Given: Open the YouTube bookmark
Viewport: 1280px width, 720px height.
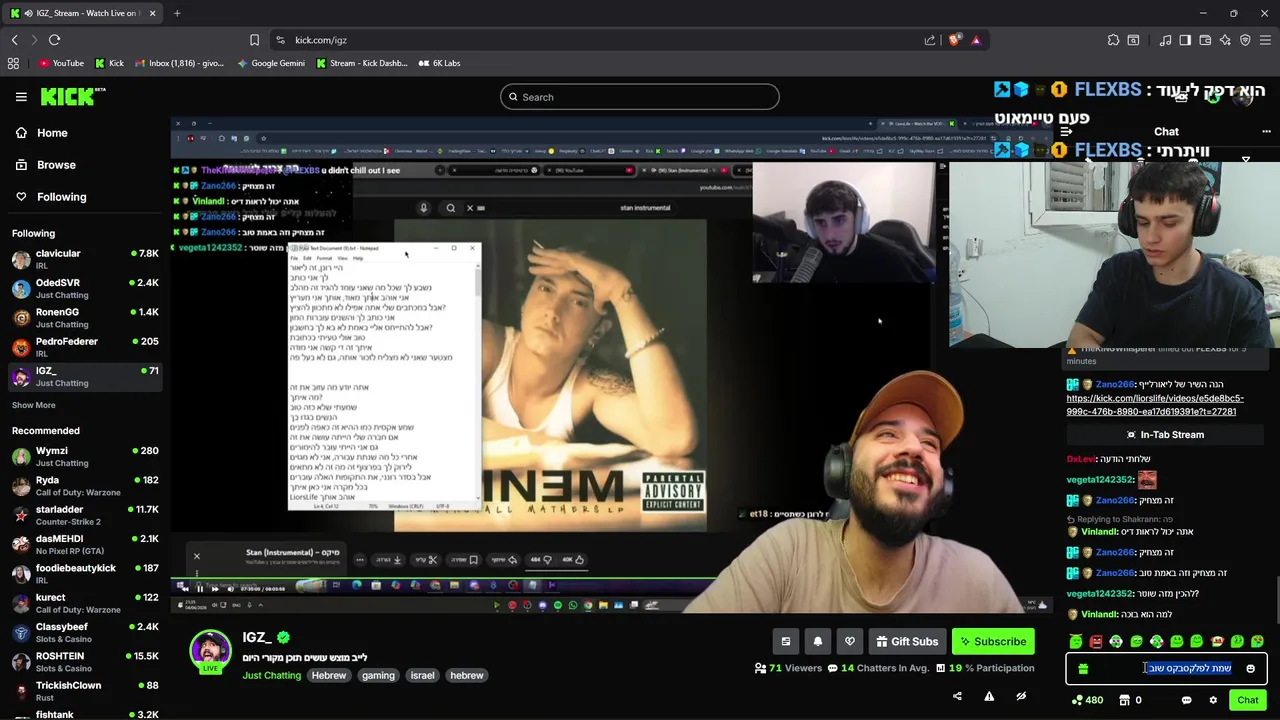Looking at the screenshot, I should tap(61, 63).
